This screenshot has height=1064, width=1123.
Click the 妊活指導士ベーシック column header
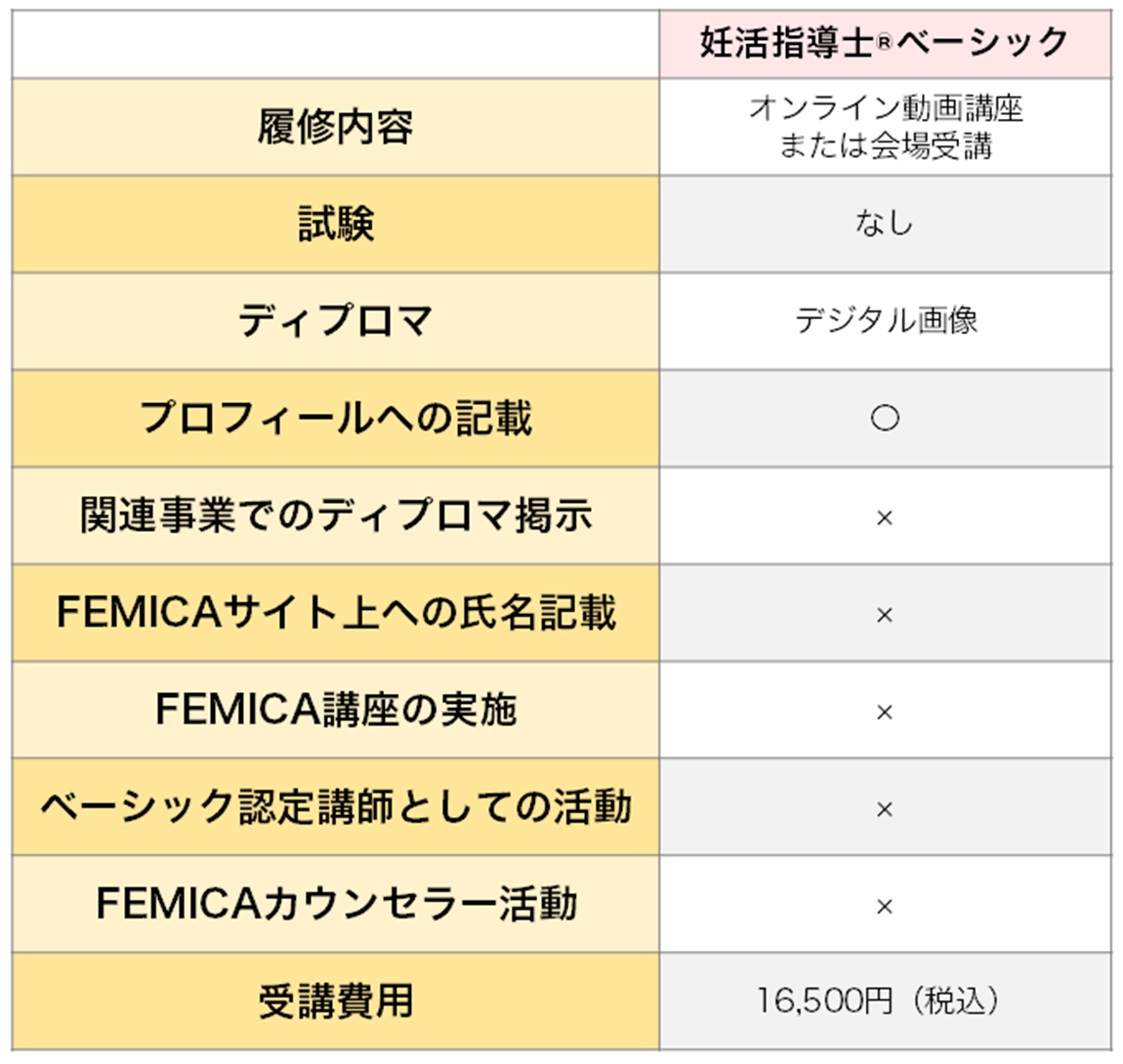[885, 43]
